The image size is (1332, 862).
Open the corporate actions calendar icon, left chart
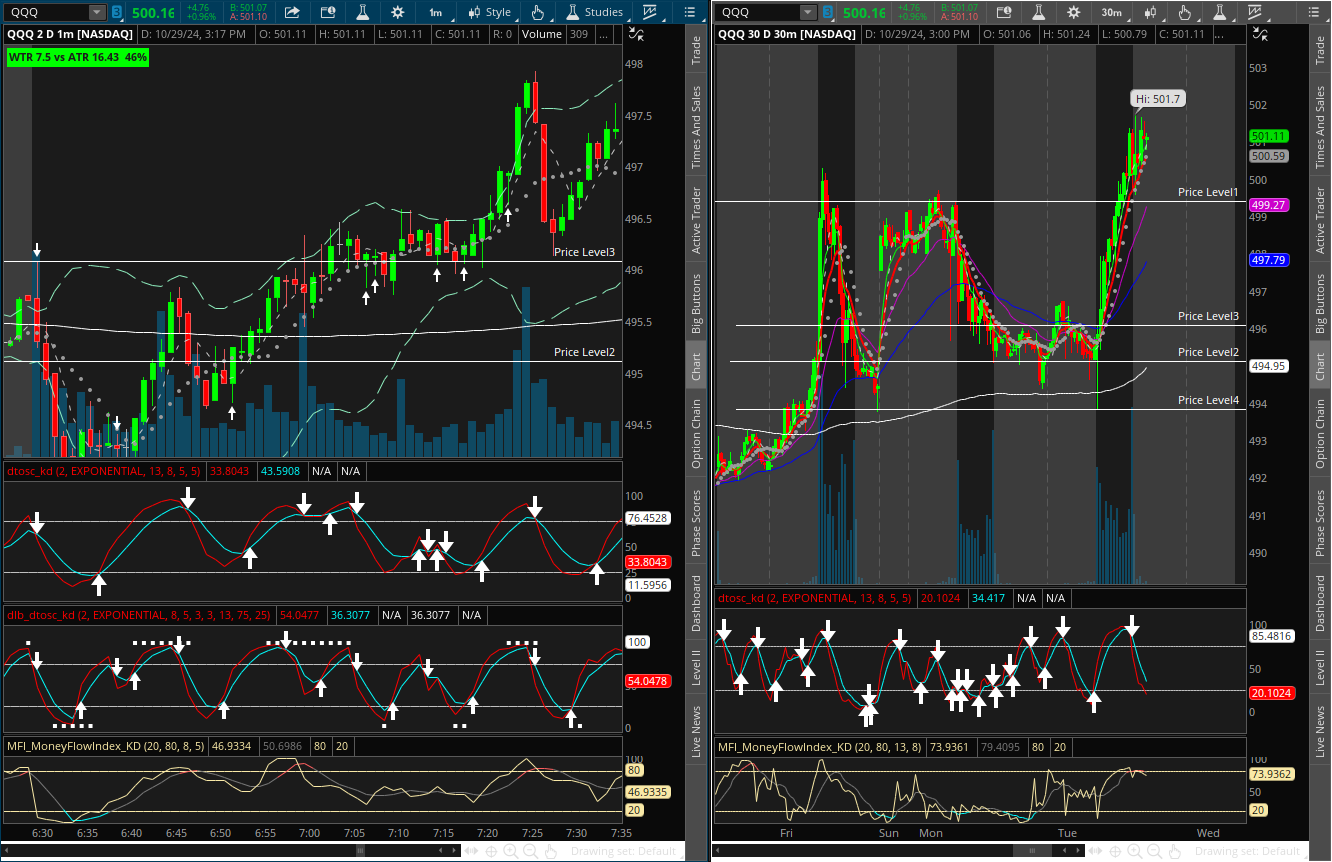pos(327,12)
